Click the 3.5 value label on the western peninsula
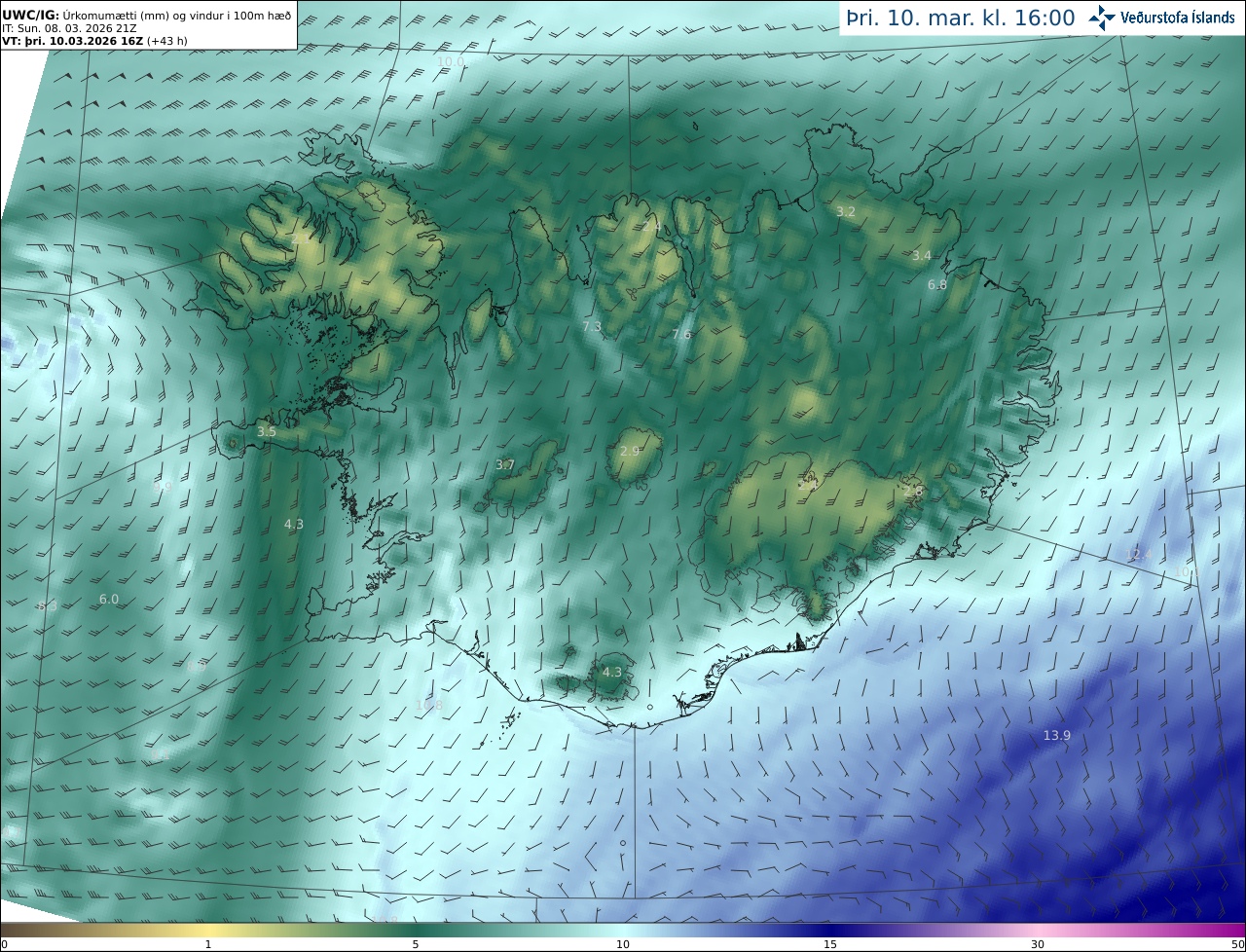 [267, 430]
